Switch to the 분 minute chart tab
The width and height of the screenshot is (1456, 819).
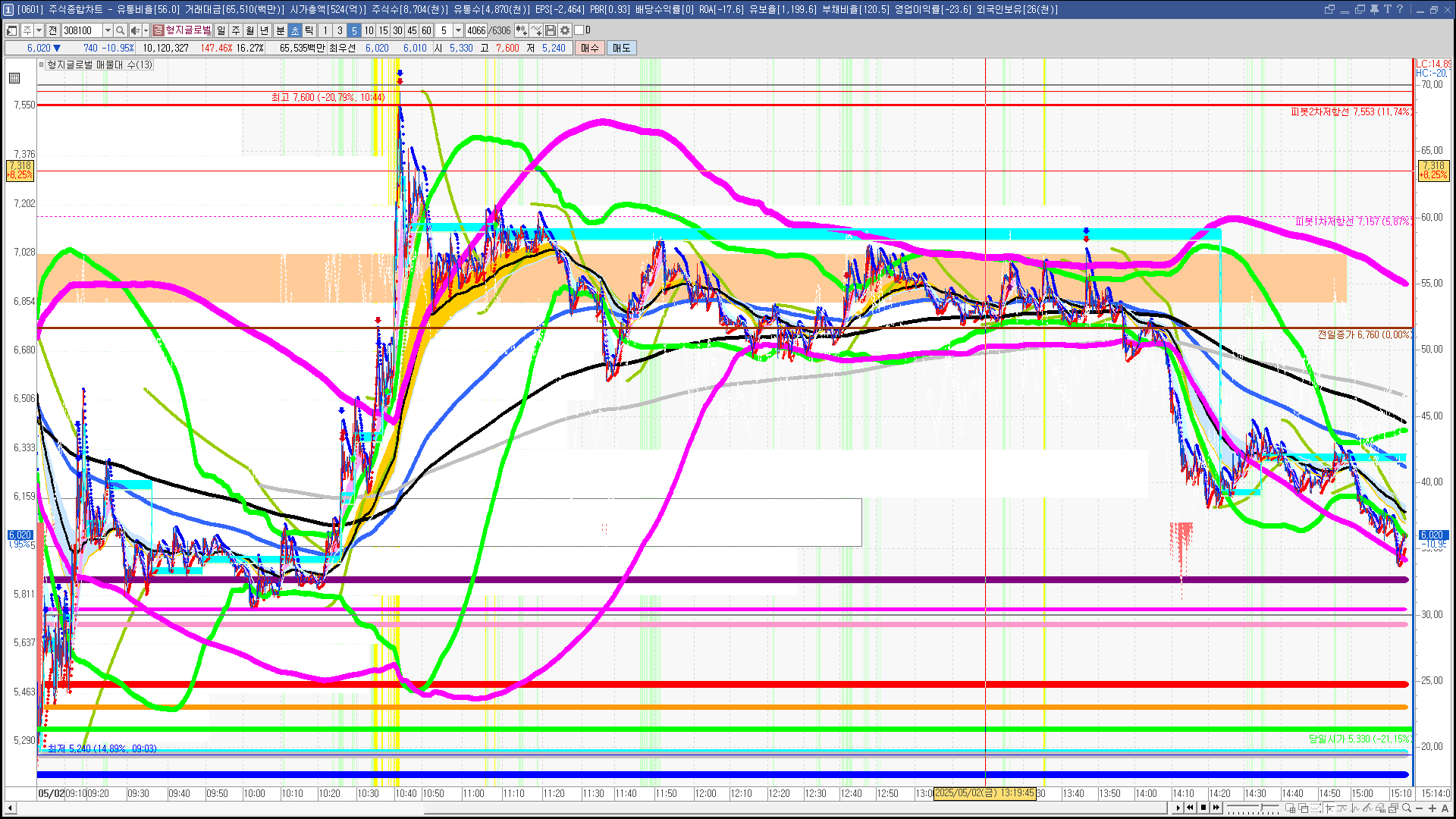pos(280,30)
